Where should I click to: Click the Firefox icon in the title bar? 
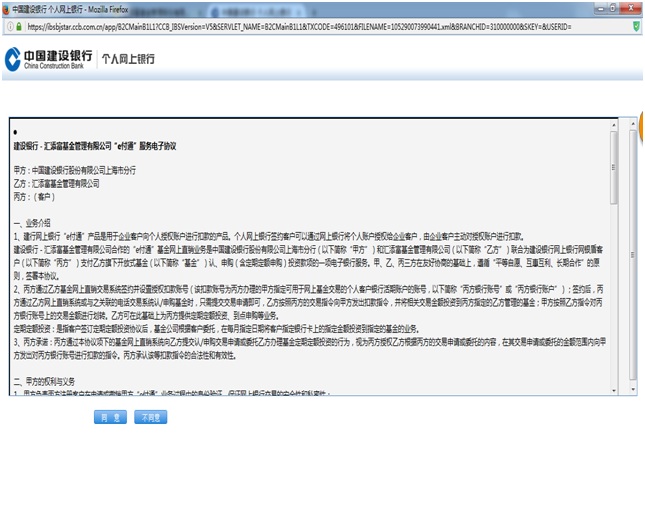pyautogui.click(x=6, y=7)
